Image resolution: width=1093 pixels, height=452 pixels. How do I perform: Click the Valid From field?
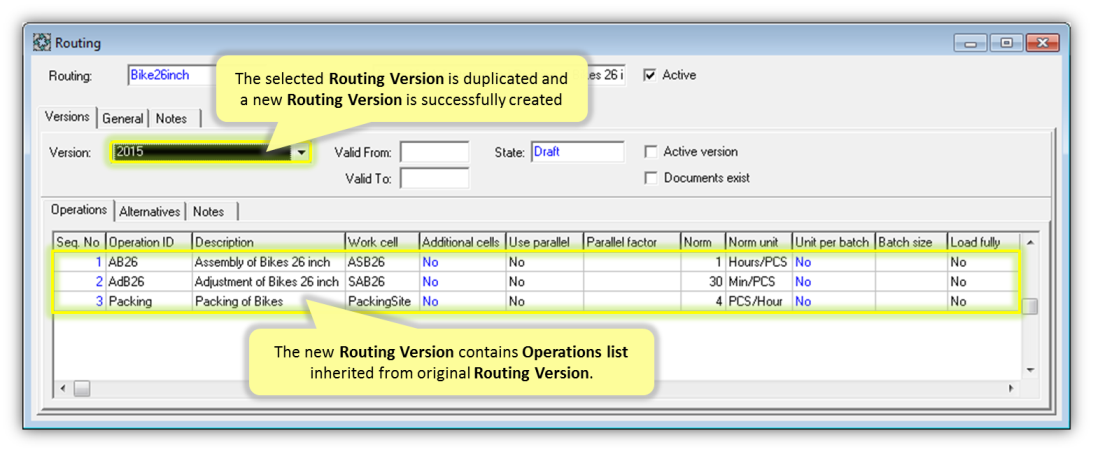[434, 152]
